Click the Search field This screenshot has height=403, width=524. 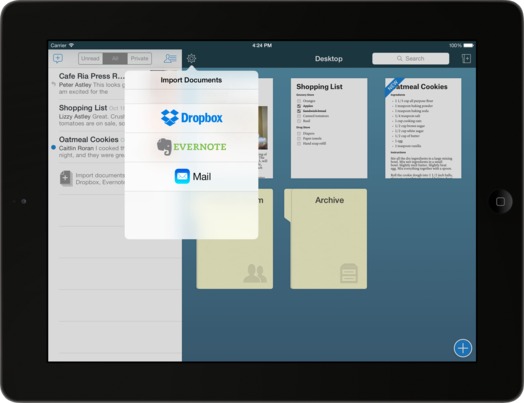coord(410,58)
